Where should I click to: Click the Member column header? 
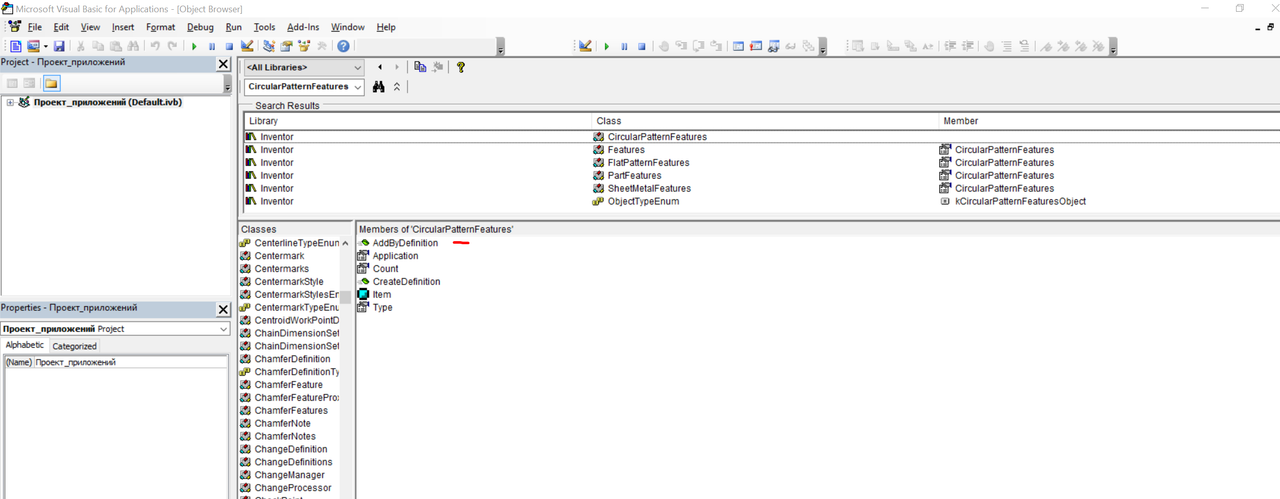pyautogui.click(x=1109, y=121)
